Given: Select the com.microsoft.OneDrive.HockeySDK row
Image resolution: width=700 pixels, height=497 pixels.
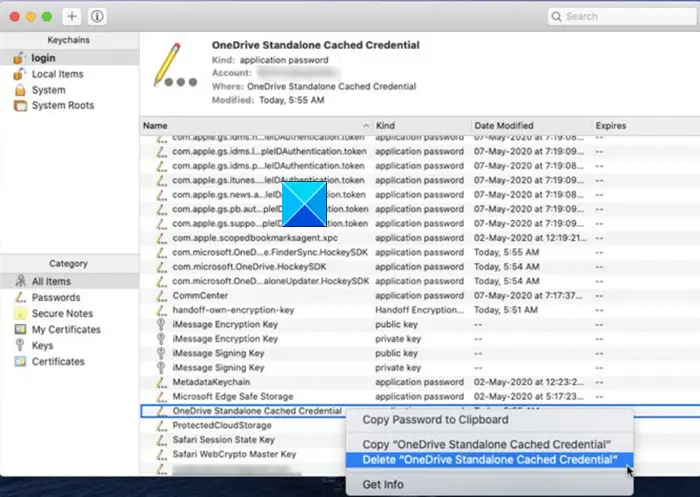Looking at the screenshot, I should tap(420, 267).
